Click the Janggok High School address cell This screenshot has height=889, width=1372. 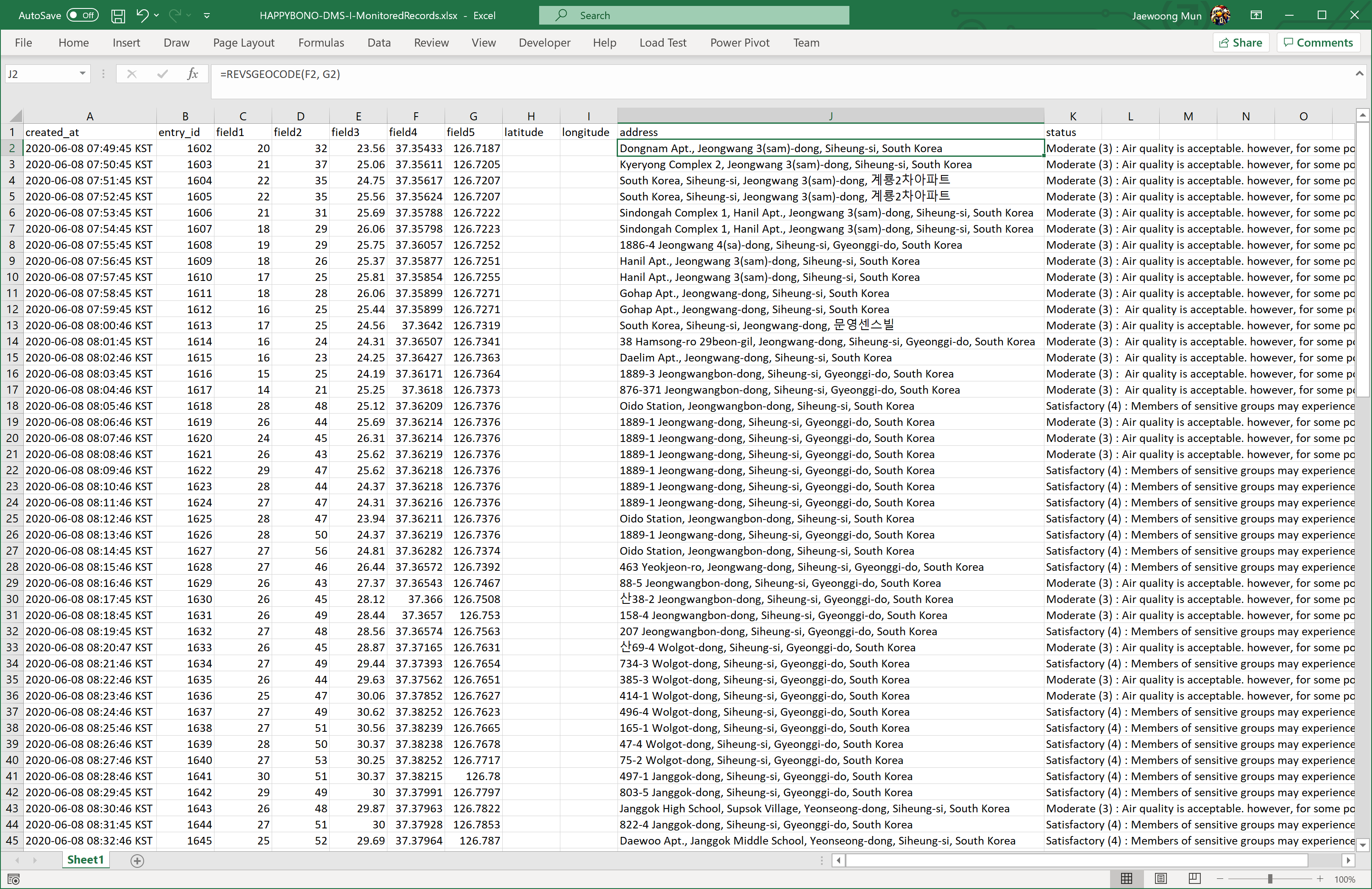(830, 808)
